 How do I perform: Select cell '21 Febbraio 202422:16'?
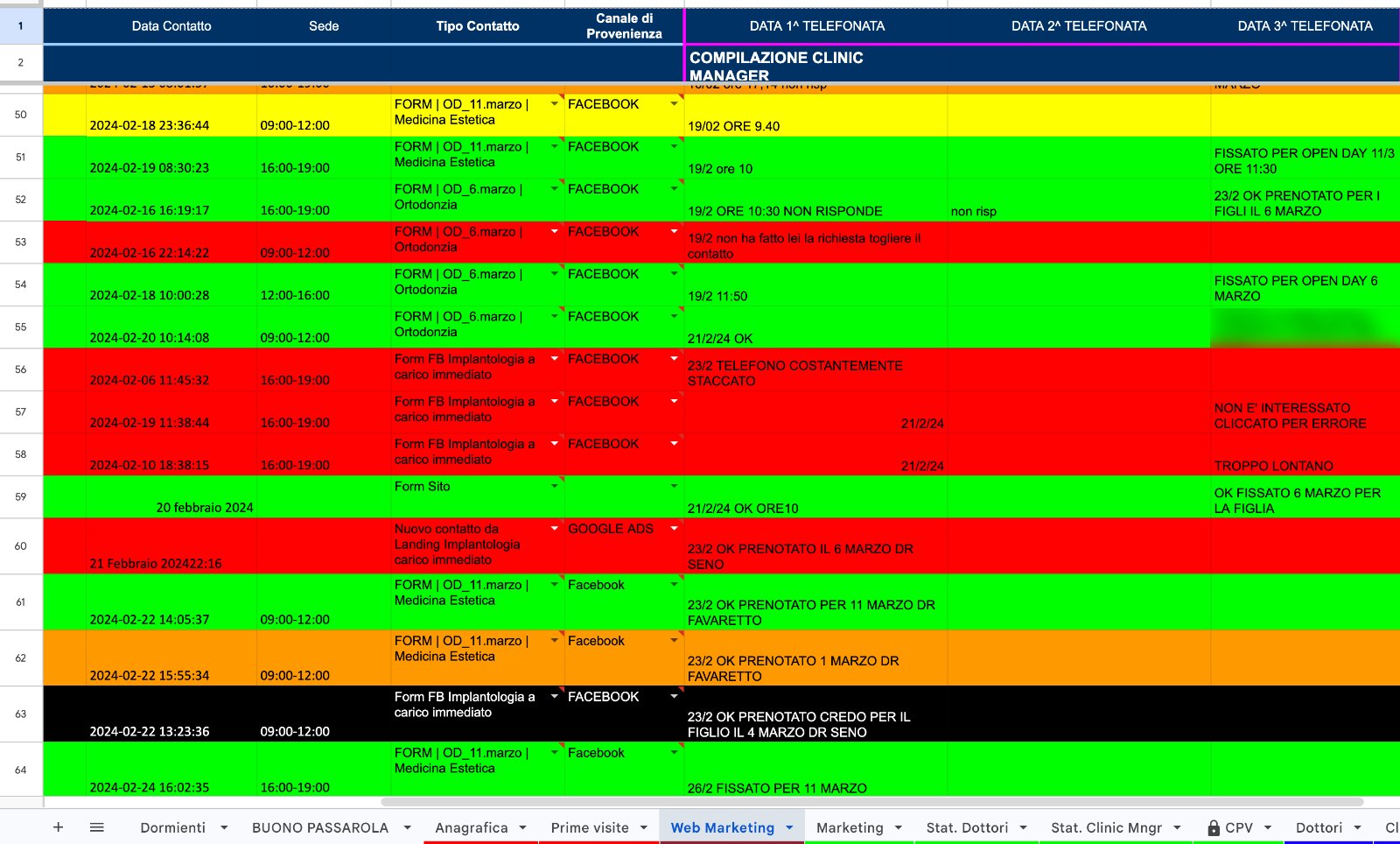[x=171, y=546]
